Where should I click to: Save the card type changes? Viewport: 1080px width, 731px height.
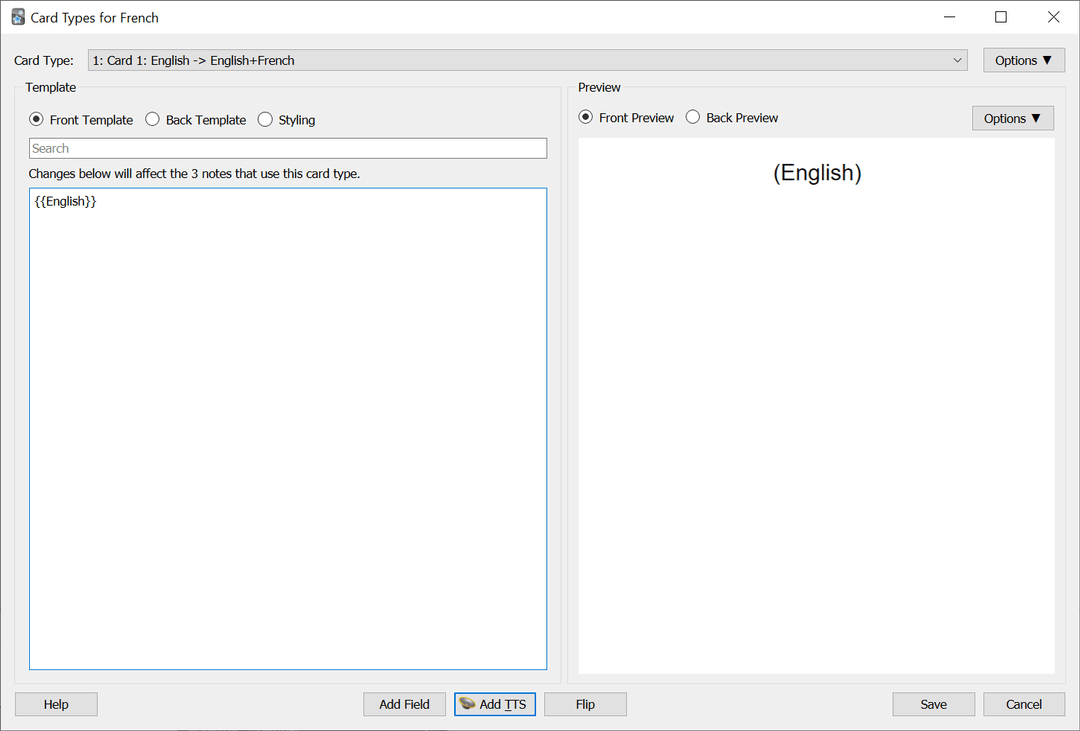coord(933,704)
